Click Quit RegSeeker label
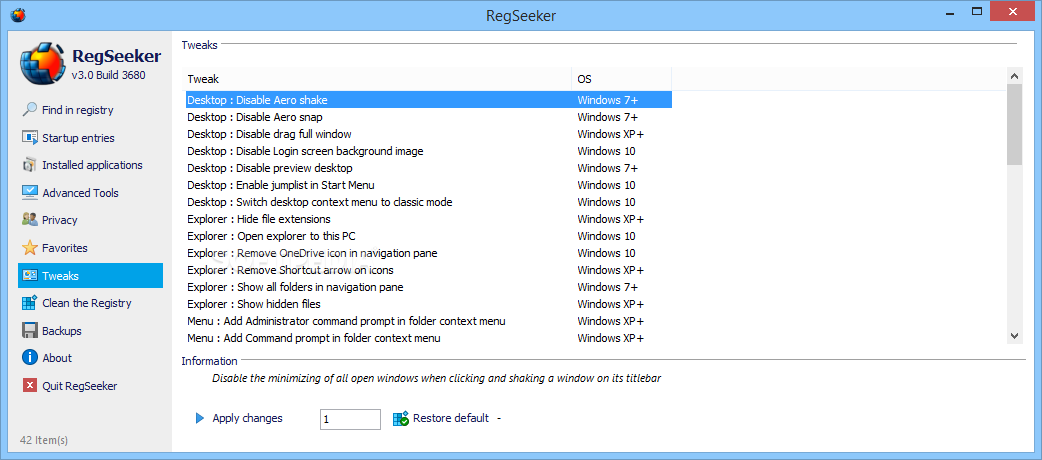This screenshot has height=460, width=1042. coord(80,386)
